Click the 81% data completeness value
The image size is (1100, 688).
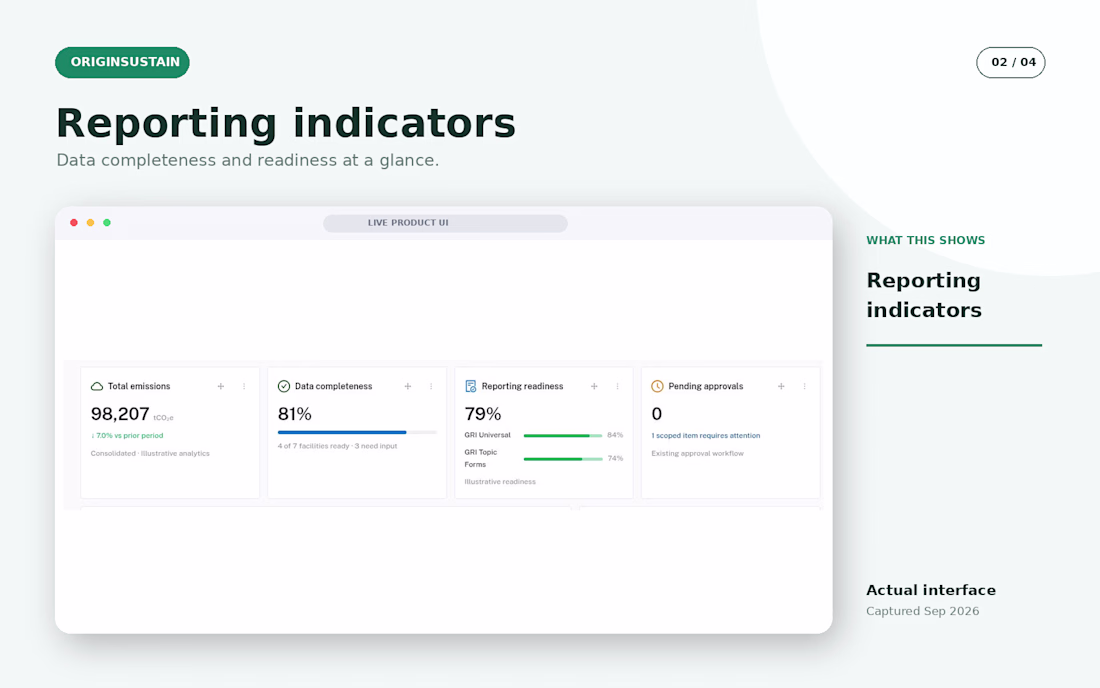295,414
